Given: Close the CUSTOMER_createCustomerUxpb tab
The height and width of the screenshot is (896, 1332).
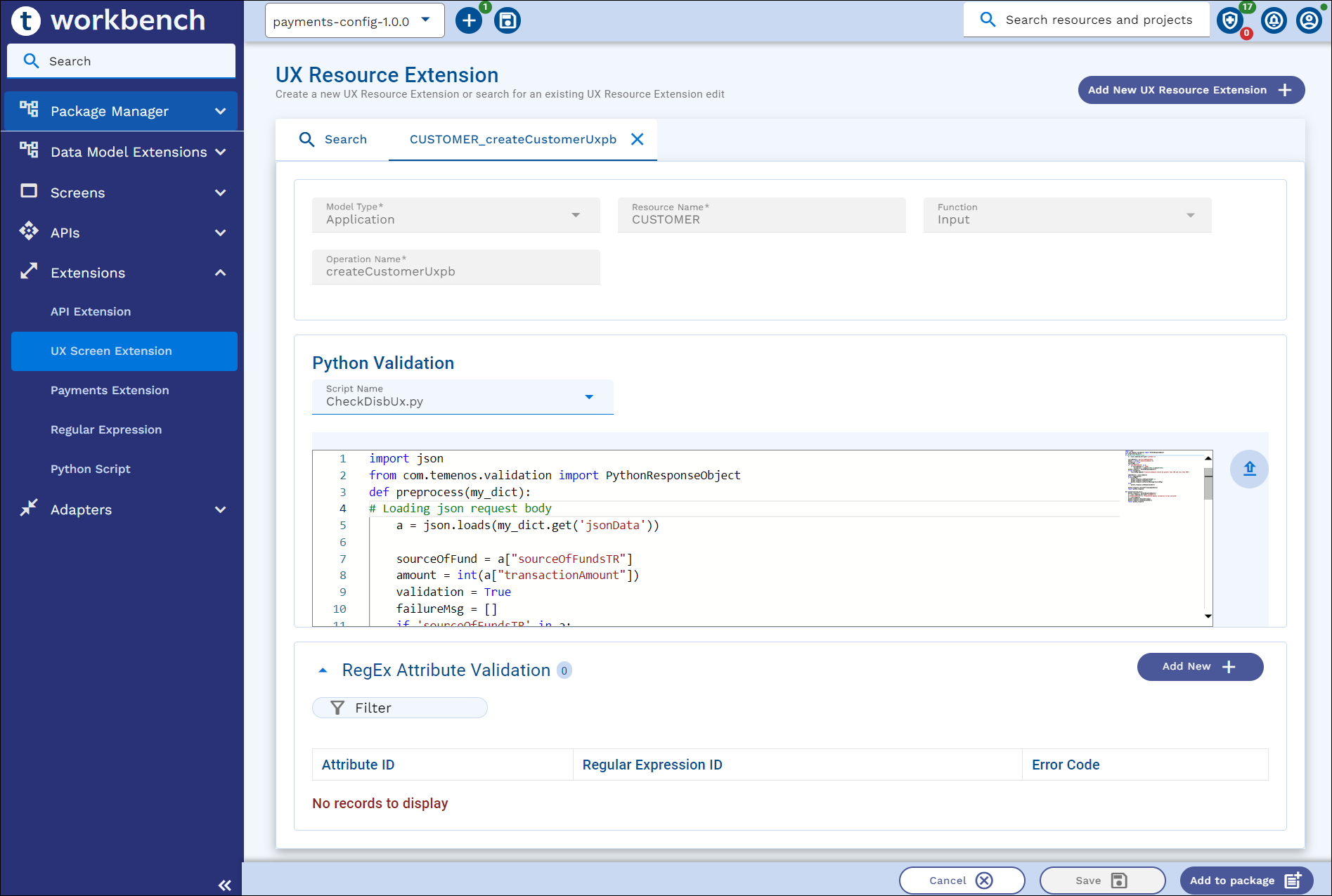Looking at the screenshot, I should coord(638,139).
